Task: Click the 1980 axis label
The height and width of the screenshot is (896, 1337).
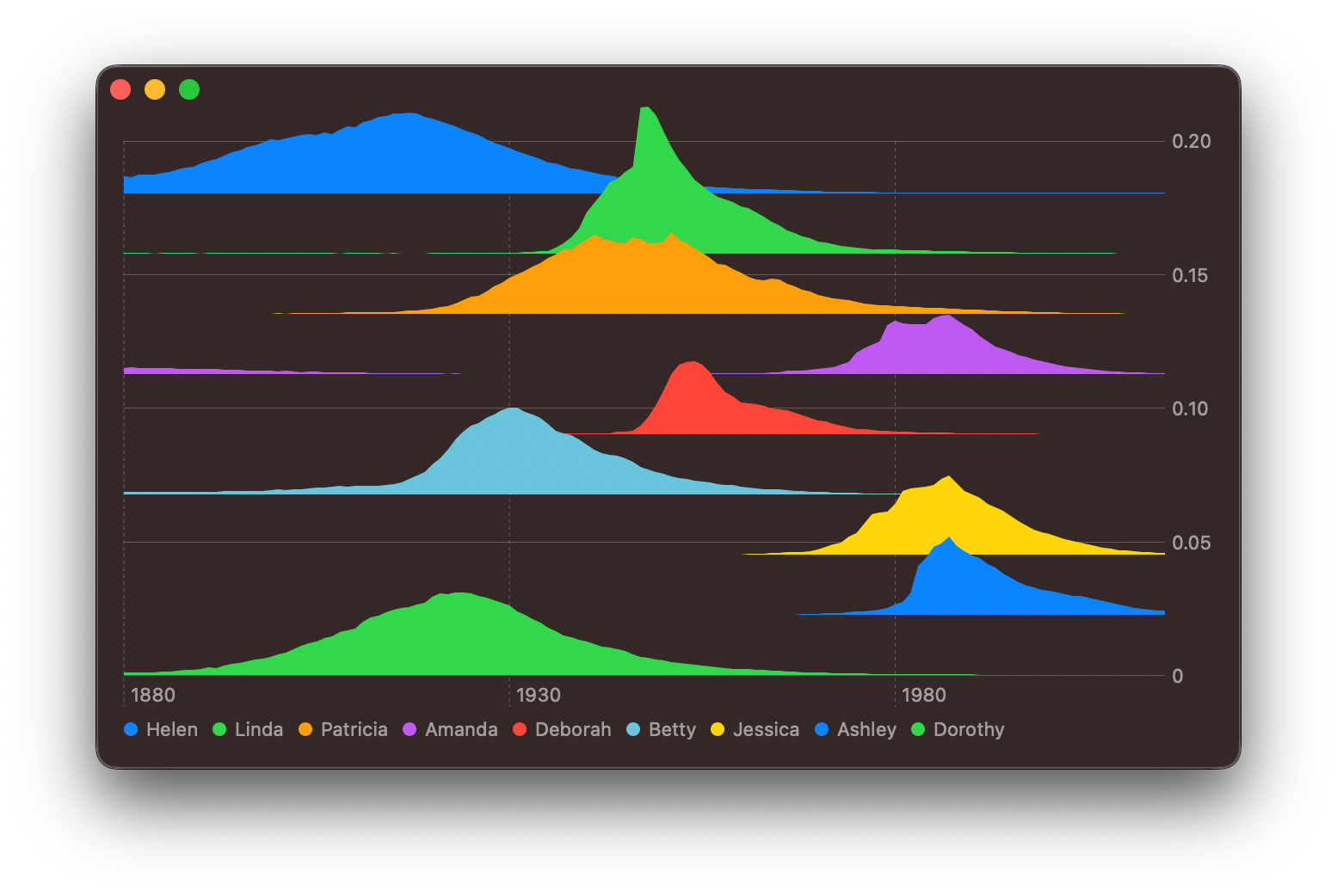Action: click(925, 695)
